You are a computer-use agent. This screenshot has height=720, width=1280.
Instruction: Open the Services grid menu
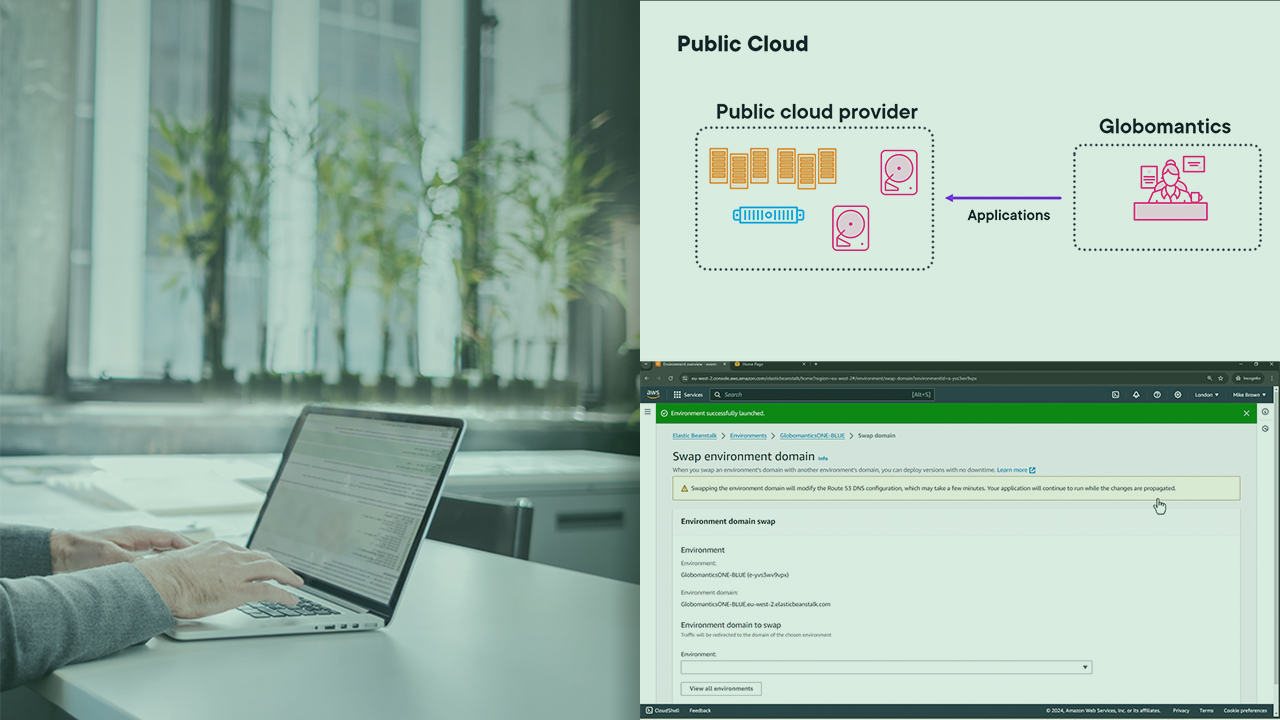[x=688, y=395]
